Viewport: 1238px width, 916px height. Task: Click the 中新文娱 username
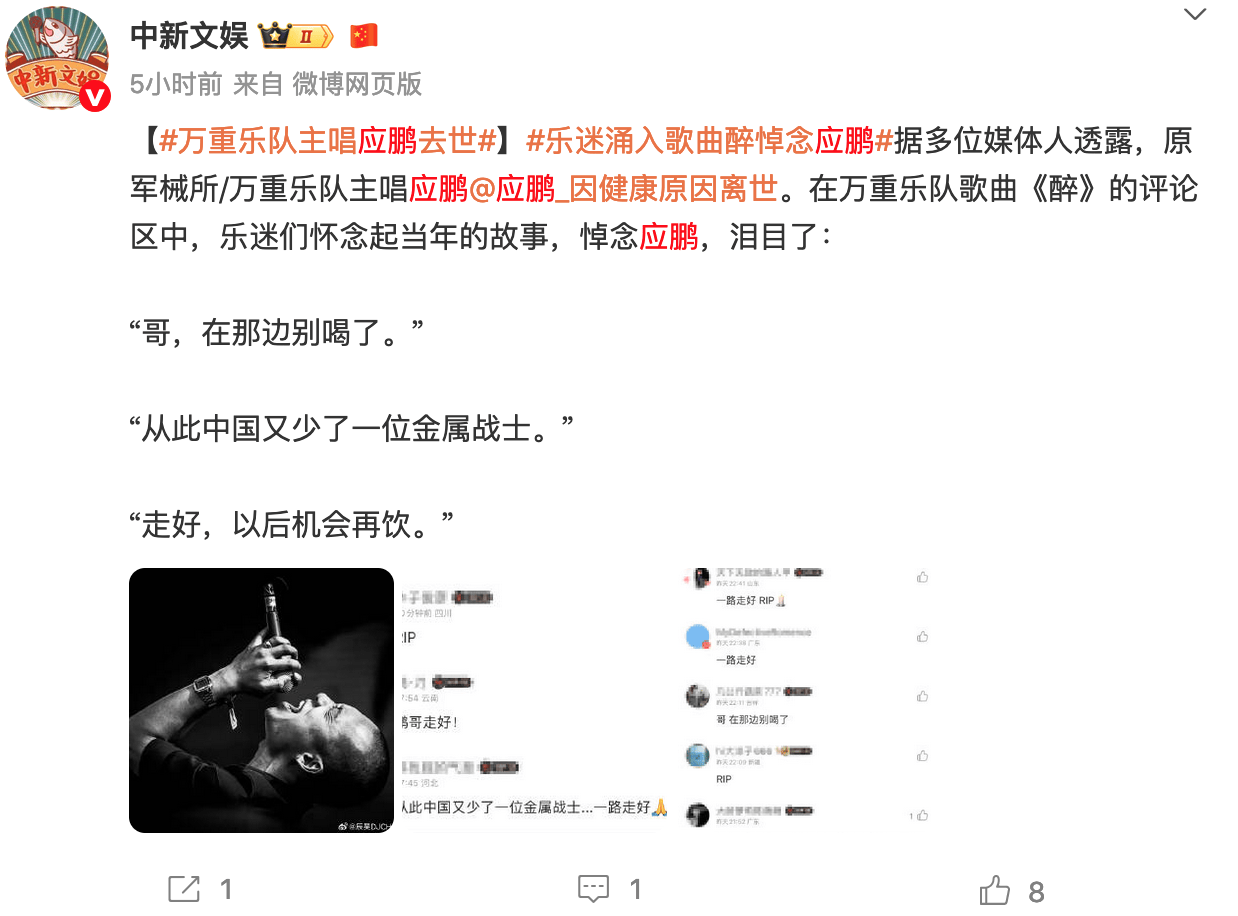189,37
